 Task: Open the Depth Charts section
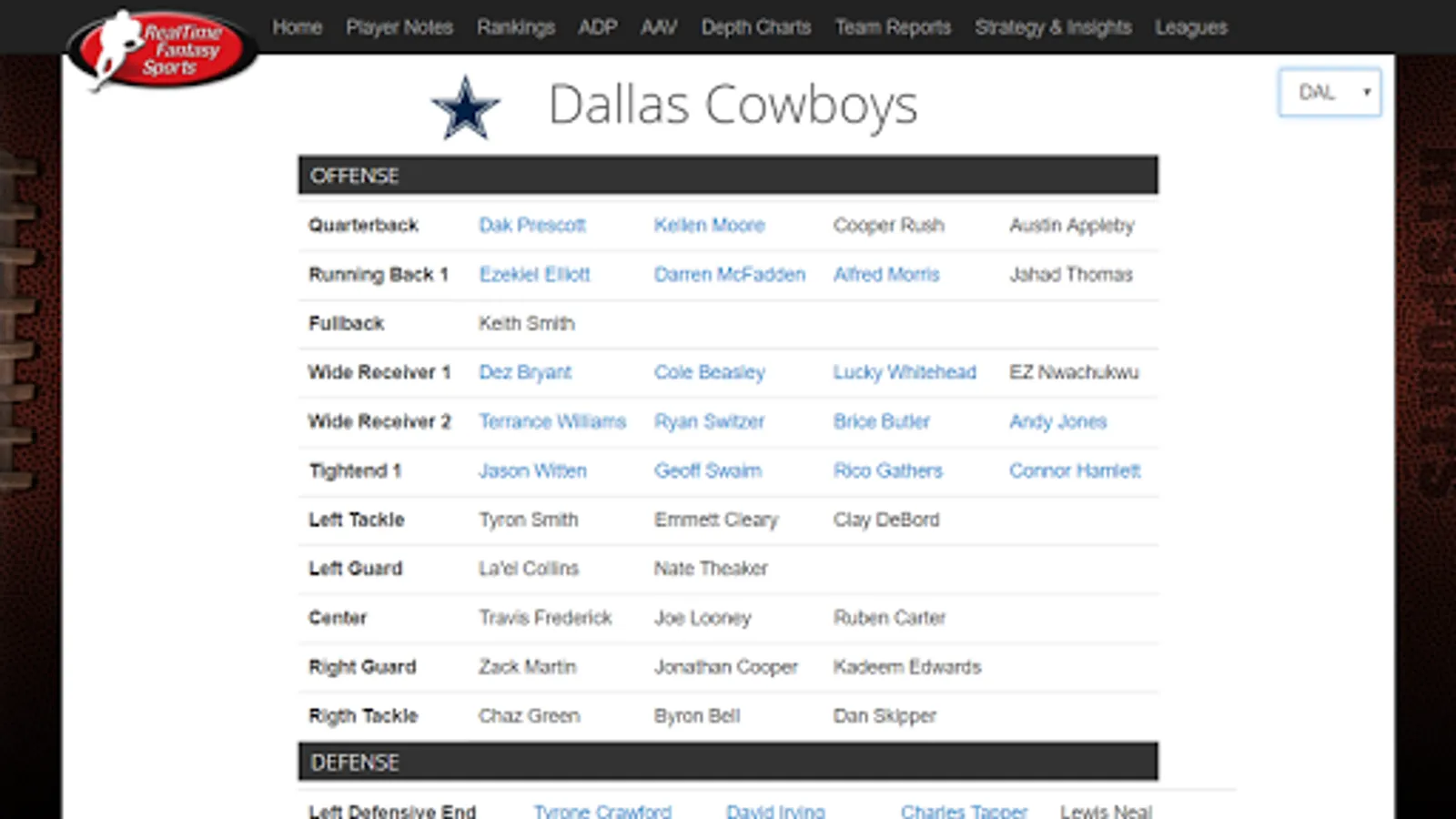coord(756,27)
